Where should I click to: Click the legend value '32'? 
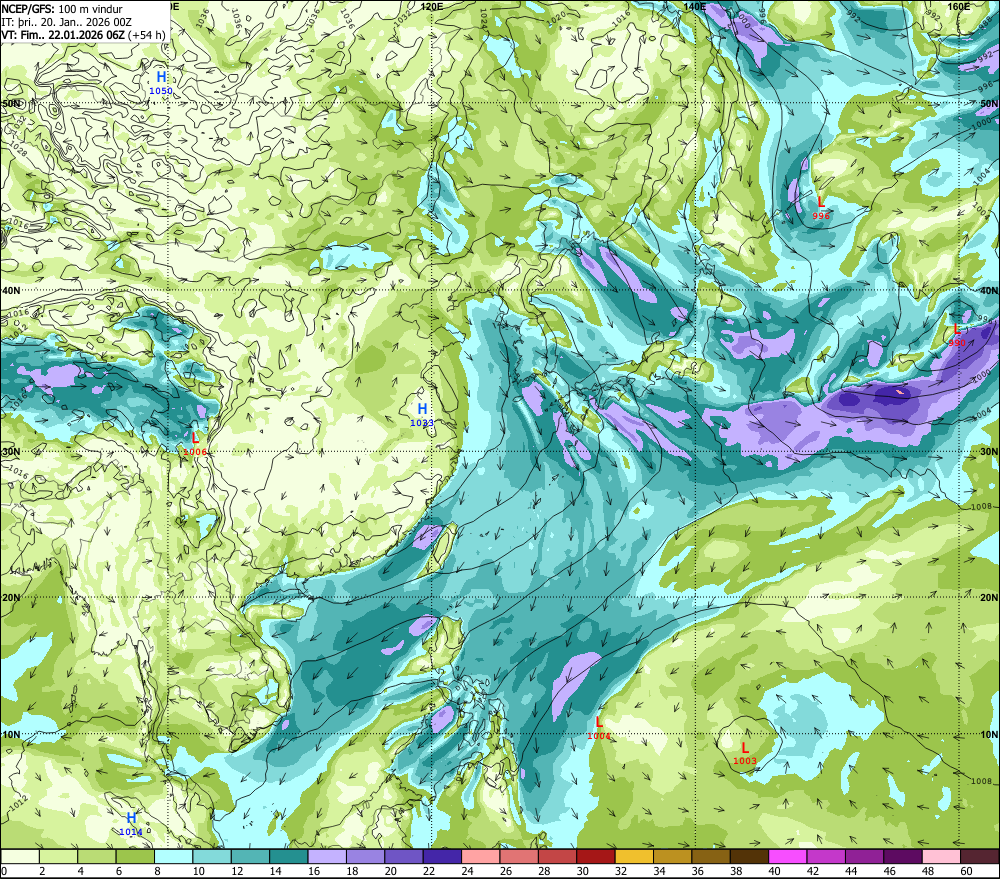tap(621, 871)
